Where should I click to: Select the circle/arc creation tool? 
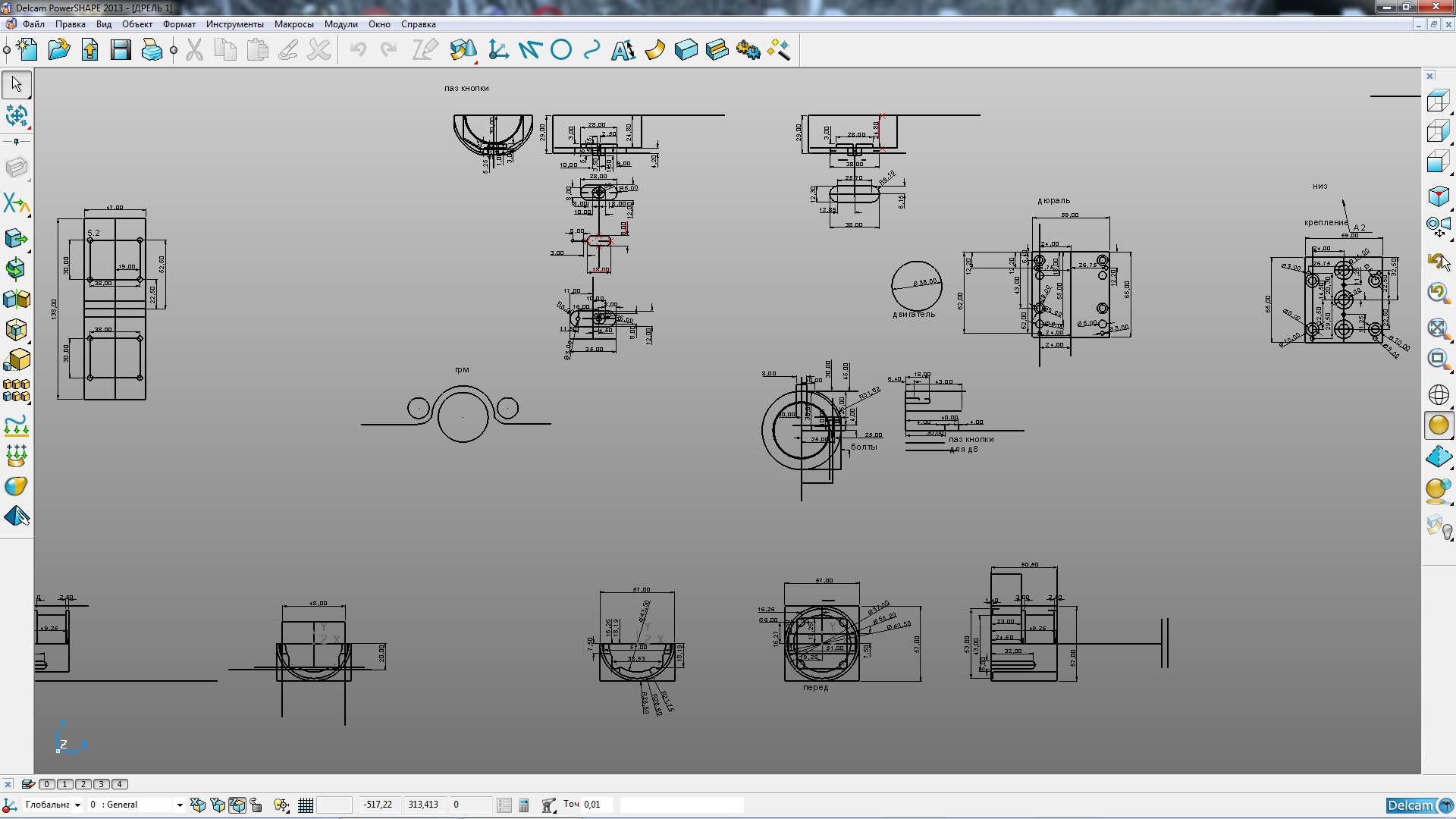[561, 50]
